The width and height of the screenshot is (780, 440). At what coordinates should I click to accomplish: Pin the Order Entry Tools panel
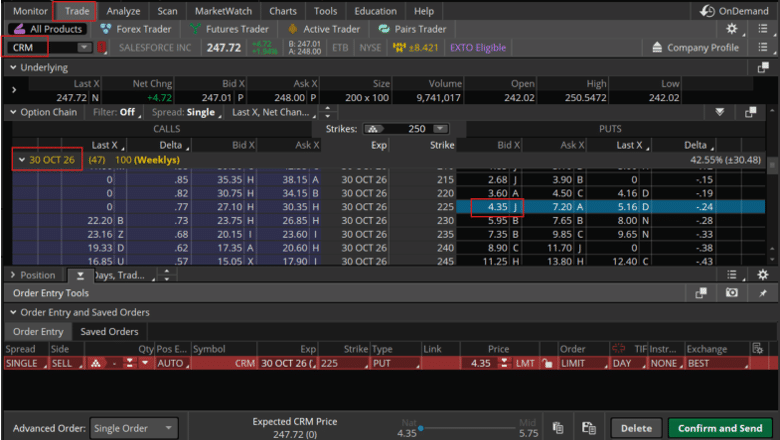(763, 293)
